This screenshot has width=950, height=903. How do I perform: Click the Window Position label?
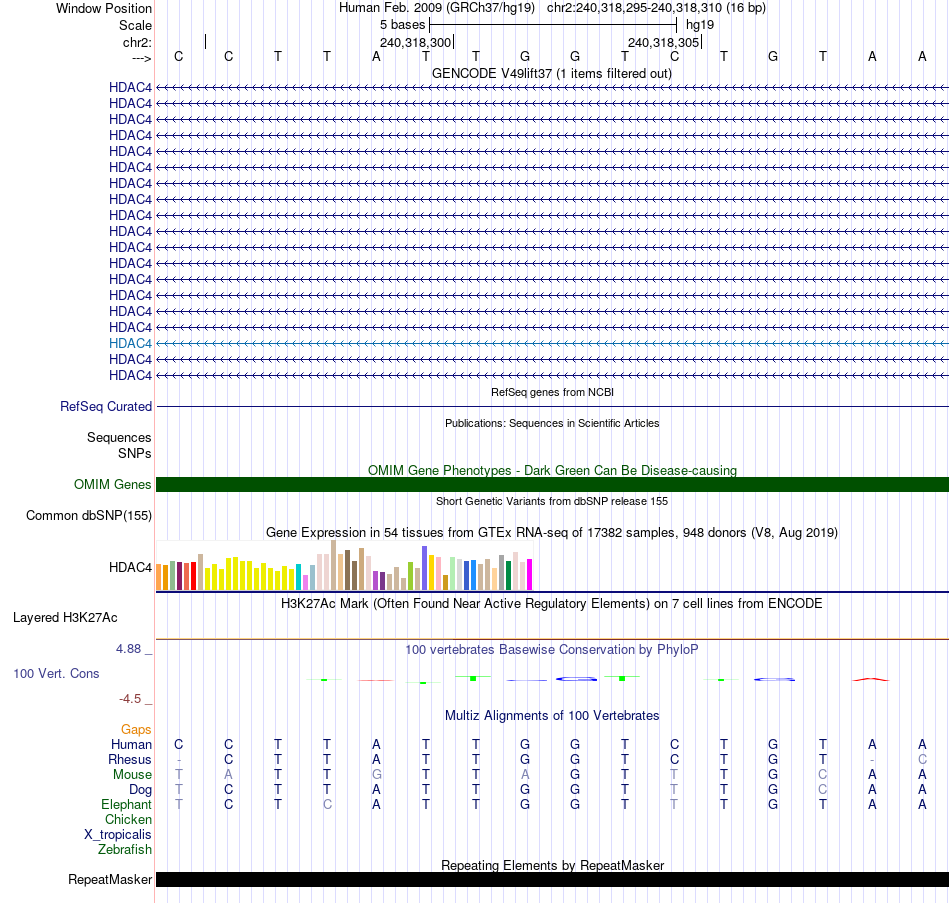[x=104, y=8]
